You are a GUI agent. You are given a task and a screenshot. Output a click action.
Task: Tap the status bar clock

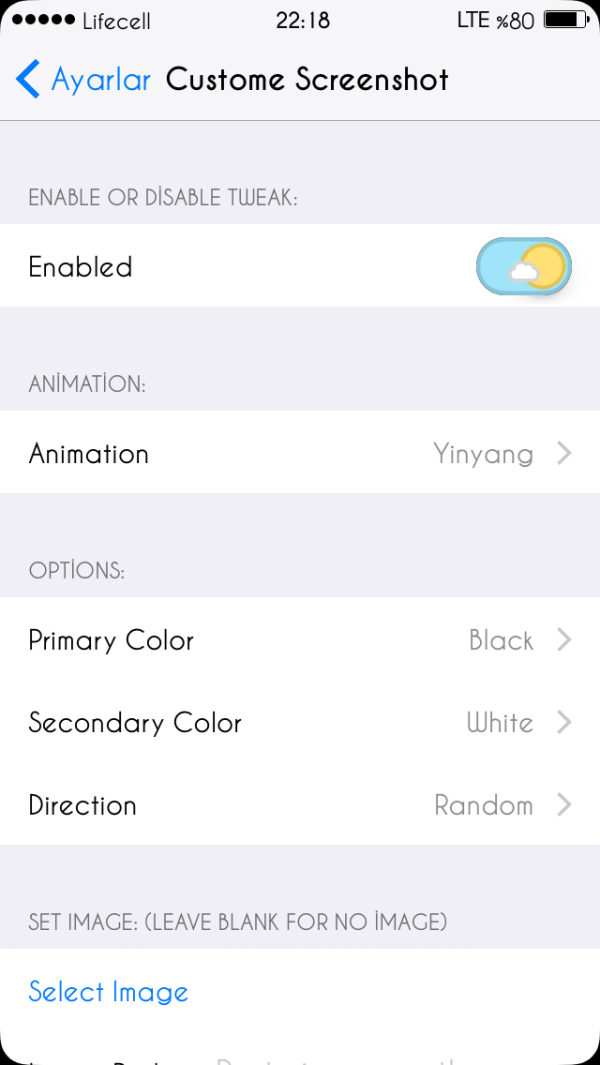tap(301, 20)
